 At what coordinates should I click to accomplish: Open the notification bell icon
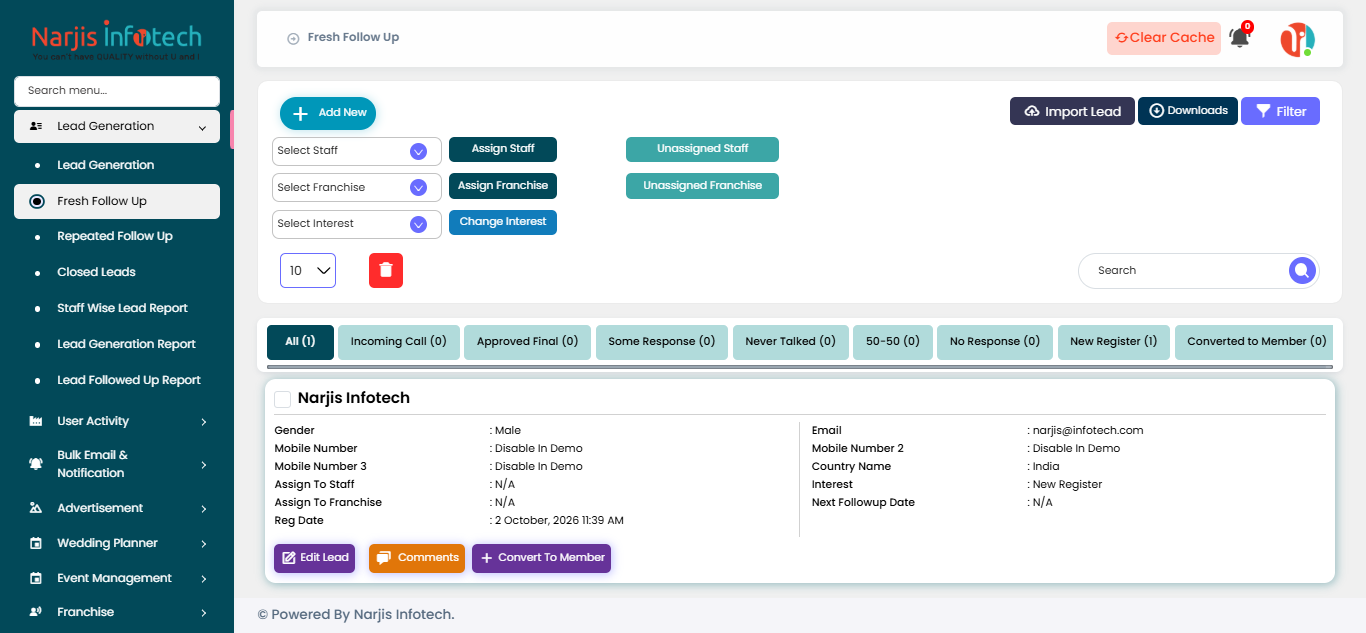(x=1239, y=38)
